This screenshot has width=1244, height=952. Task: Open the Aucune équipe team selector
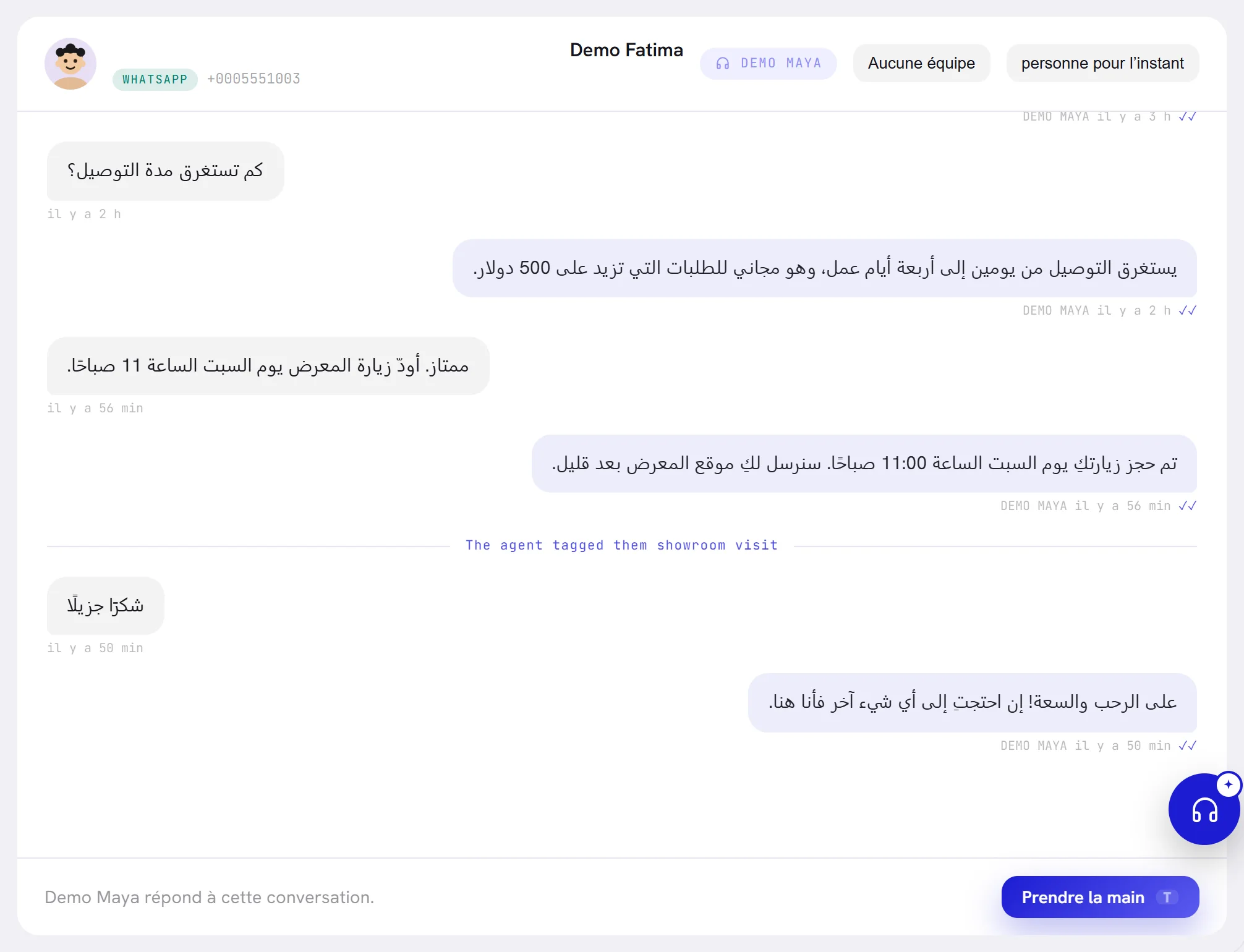tap(921, 63)
